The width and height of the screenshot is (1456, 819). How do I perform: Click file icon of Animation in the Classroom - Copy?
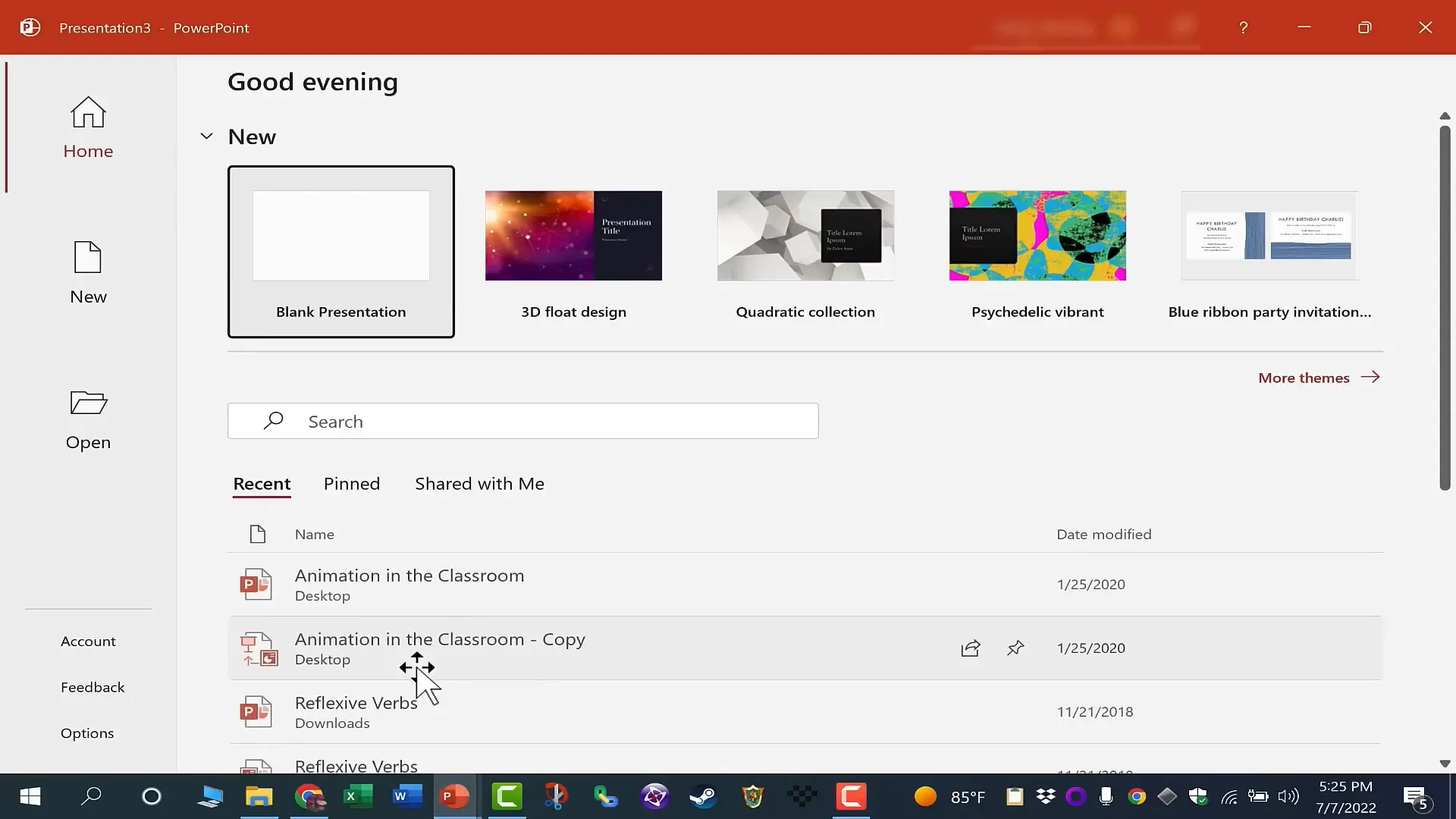pos(259,649)
